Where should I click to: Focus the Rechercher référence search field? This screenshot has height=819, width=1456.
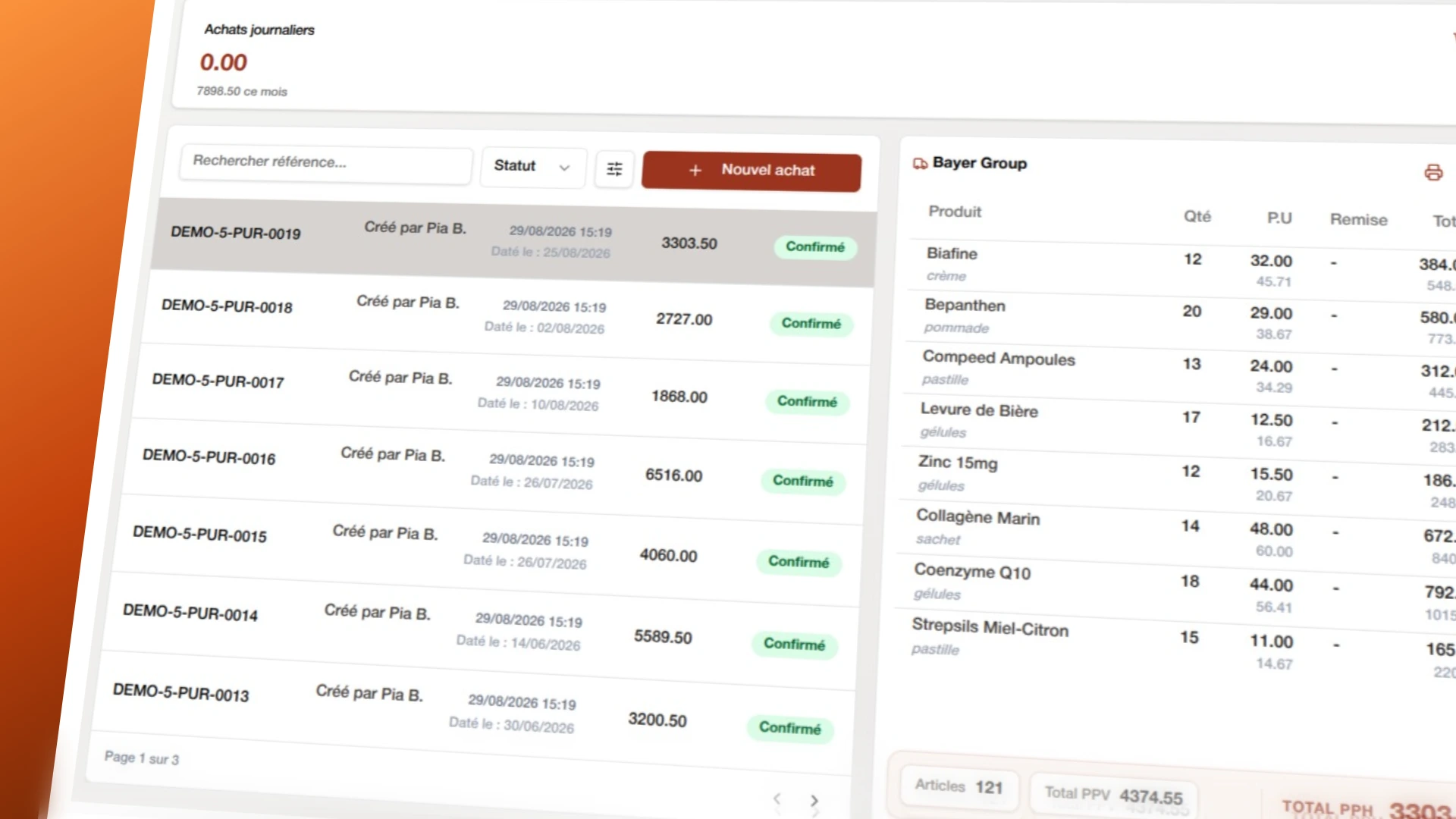coord(326,164)
